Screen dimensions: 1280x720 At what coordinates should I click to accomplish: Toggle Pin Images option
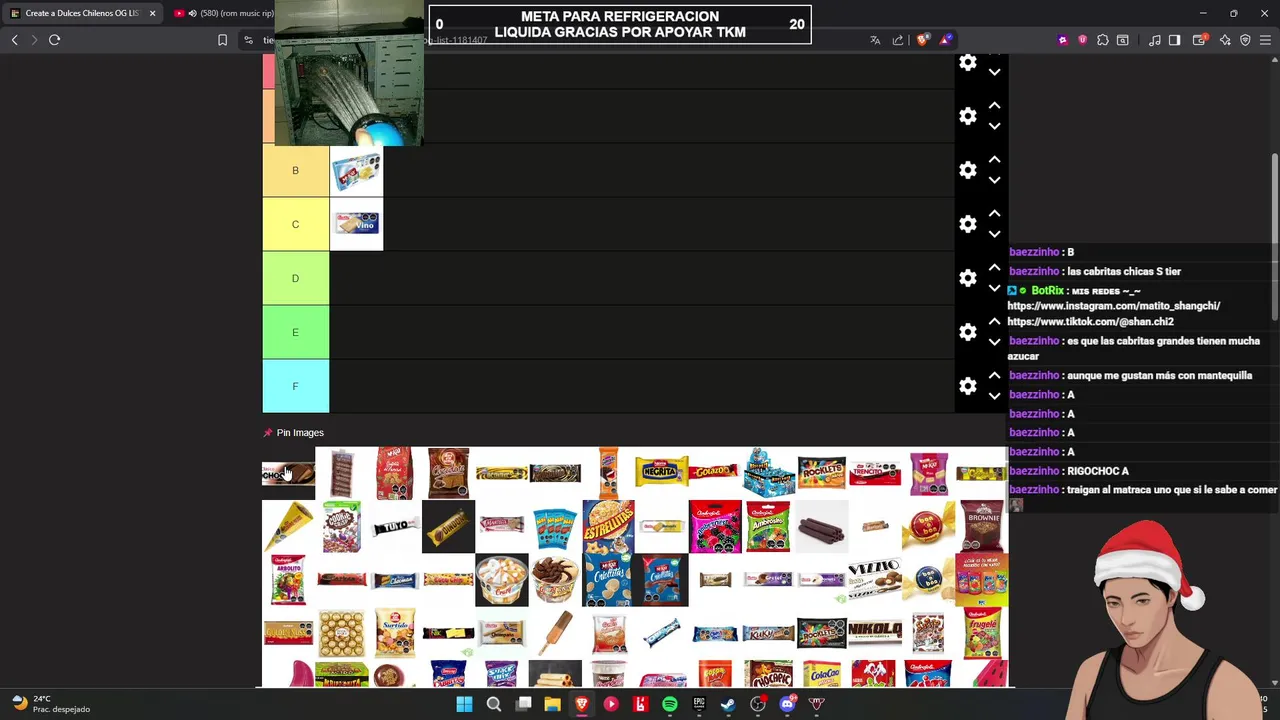(x=293, y=433)
